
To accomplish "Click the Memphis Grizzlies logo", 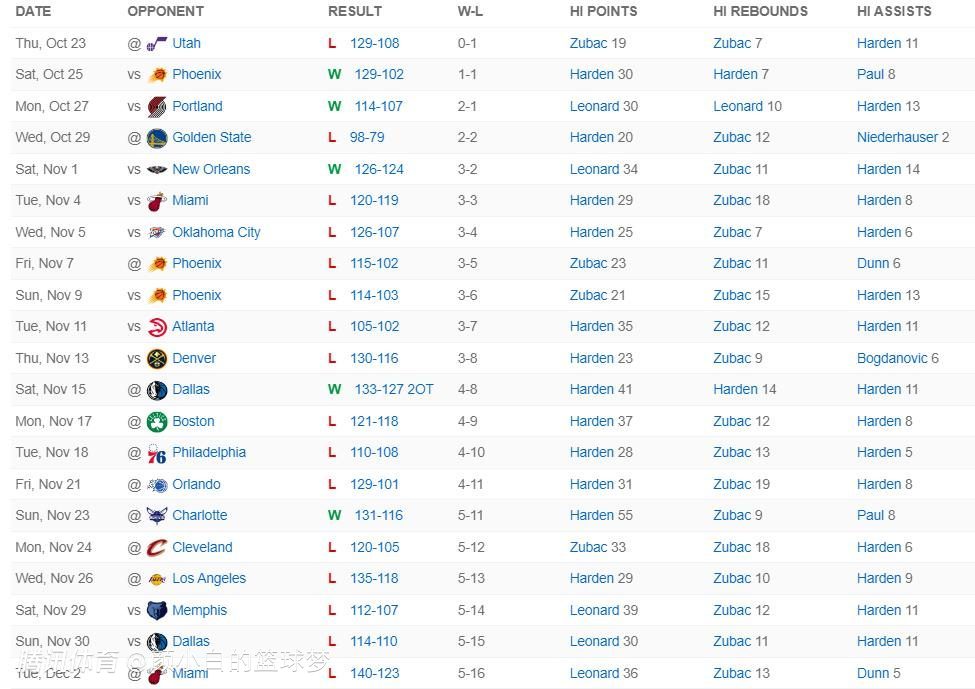I will tap(157, 610).
